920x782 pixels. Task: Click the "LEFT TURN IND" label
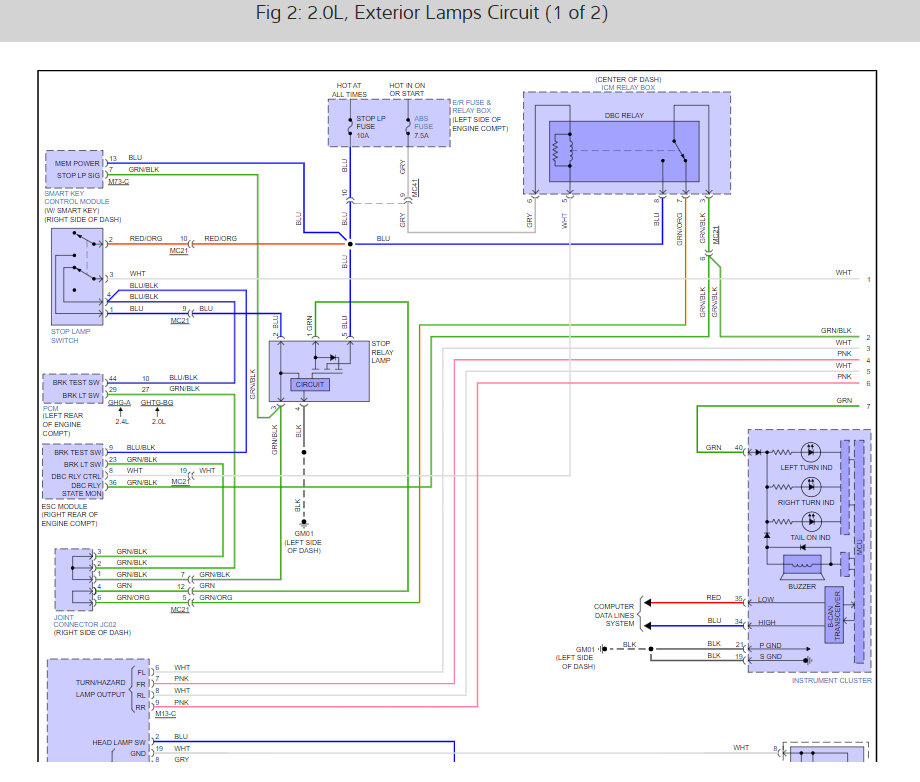click(806, 468)
